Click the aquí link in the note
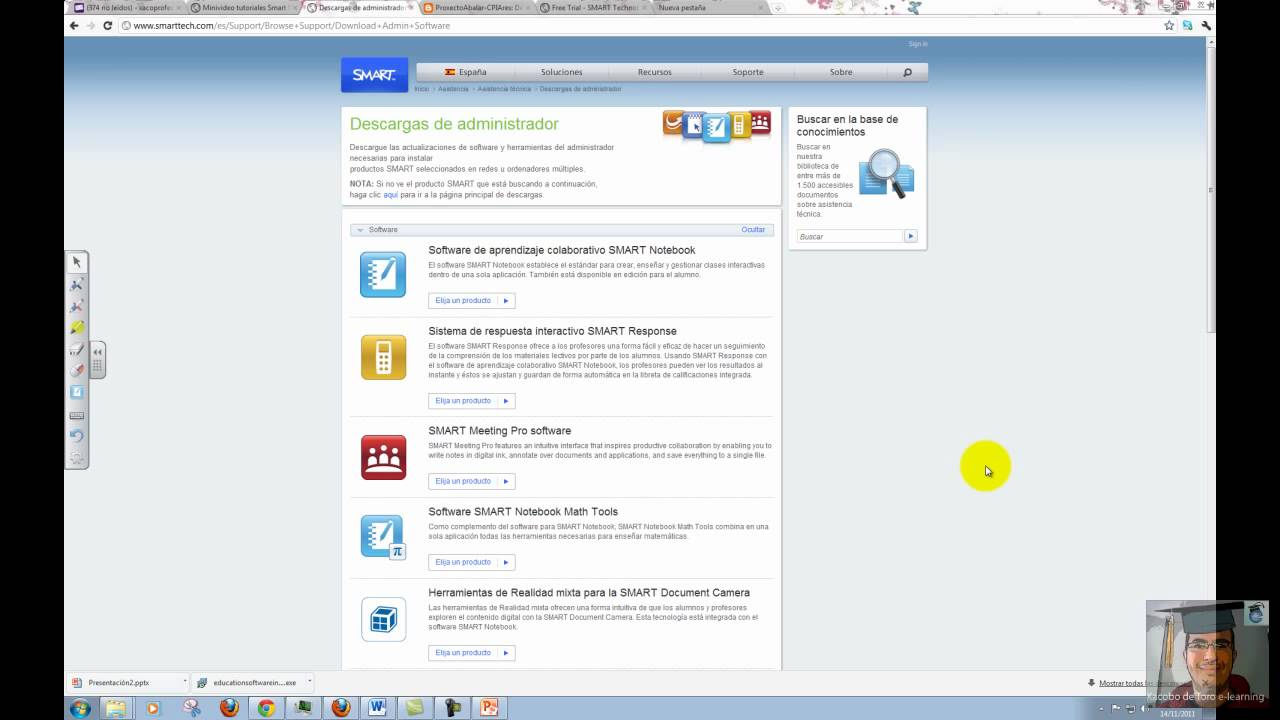 pyautogui.click(x=391, y=195)
